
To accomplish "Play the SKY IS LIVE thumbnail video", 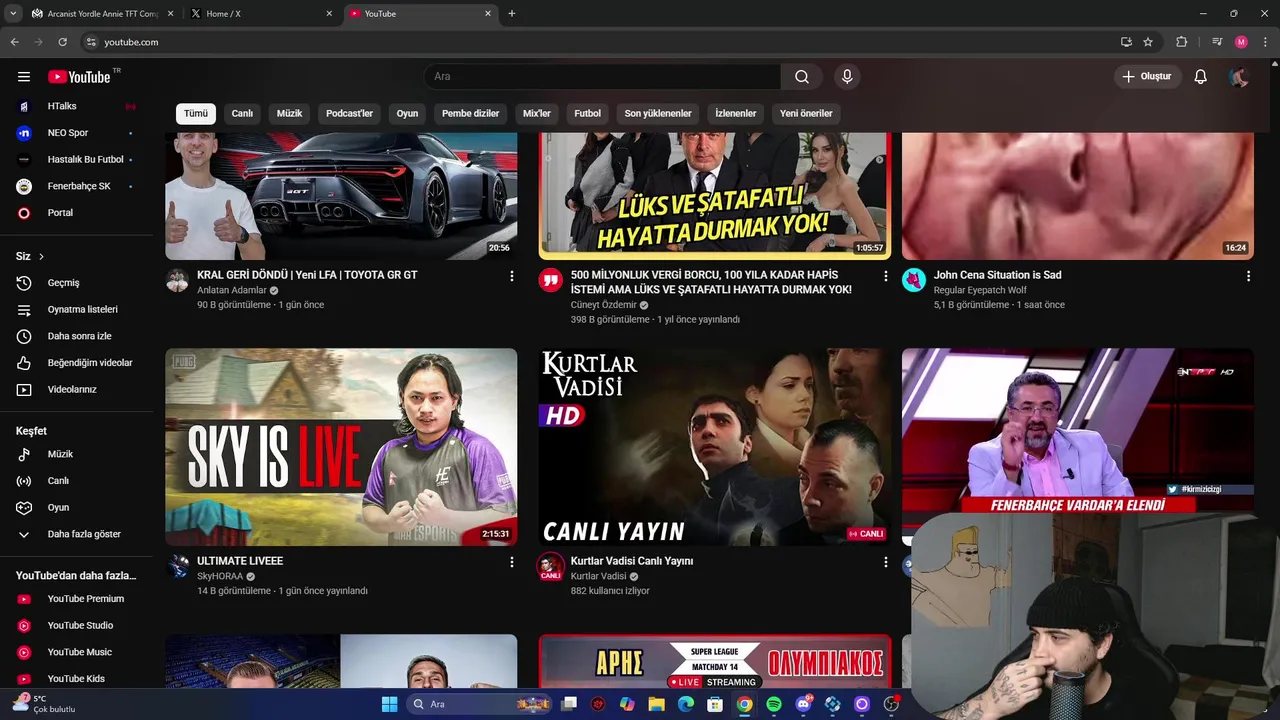I will coord(341,447).
